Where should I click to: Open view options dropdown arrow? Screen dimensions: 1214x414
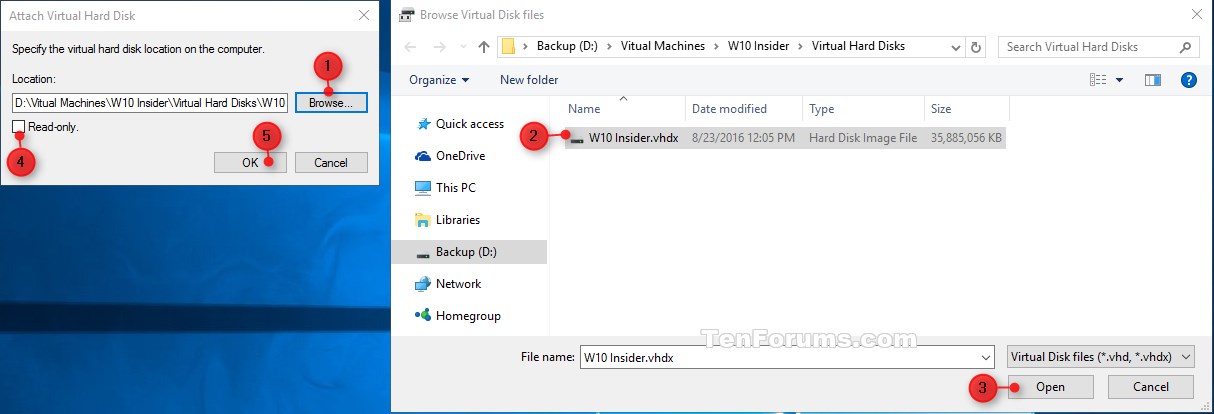click(x=1120, y=80)
